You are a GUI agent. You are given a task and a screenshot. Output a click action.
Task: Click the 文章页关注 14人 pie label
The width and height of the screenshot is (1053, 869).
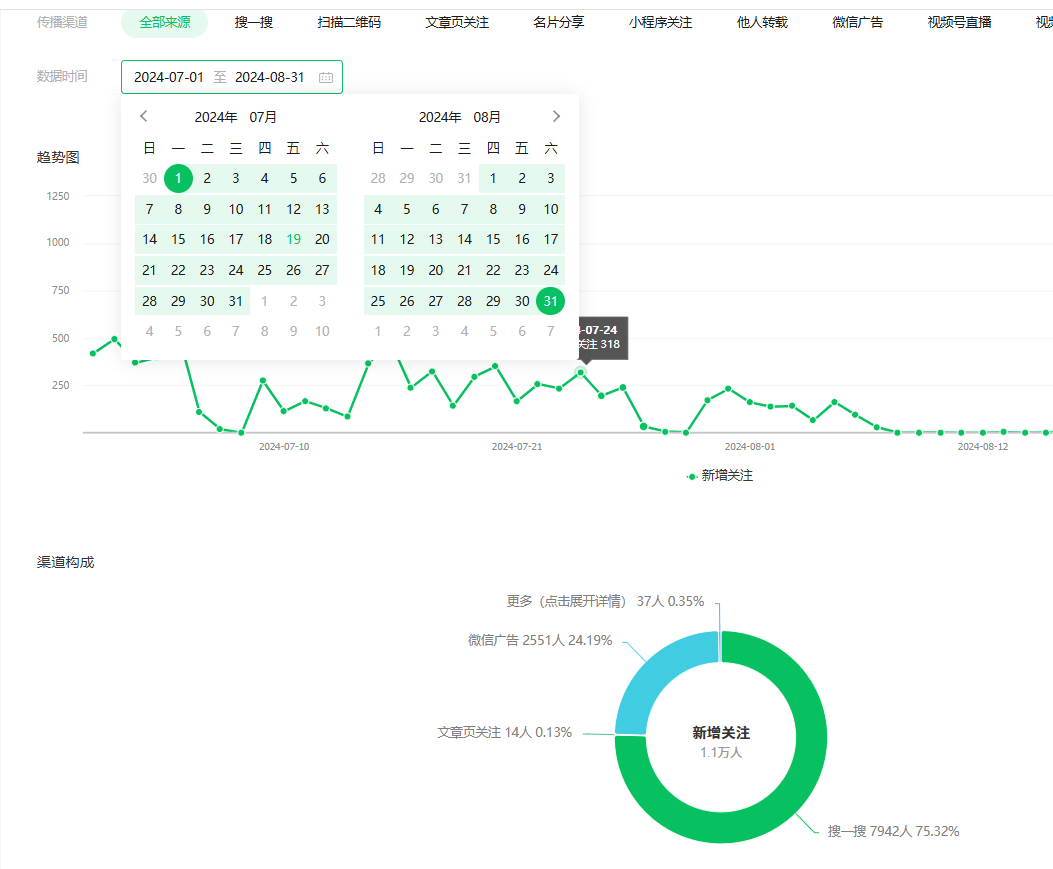click(504, 732)
